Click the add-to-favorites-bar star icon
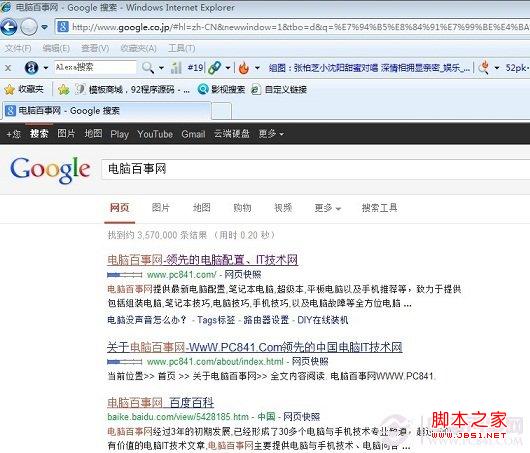The image size is (530, 453). [x=63, y=89]
